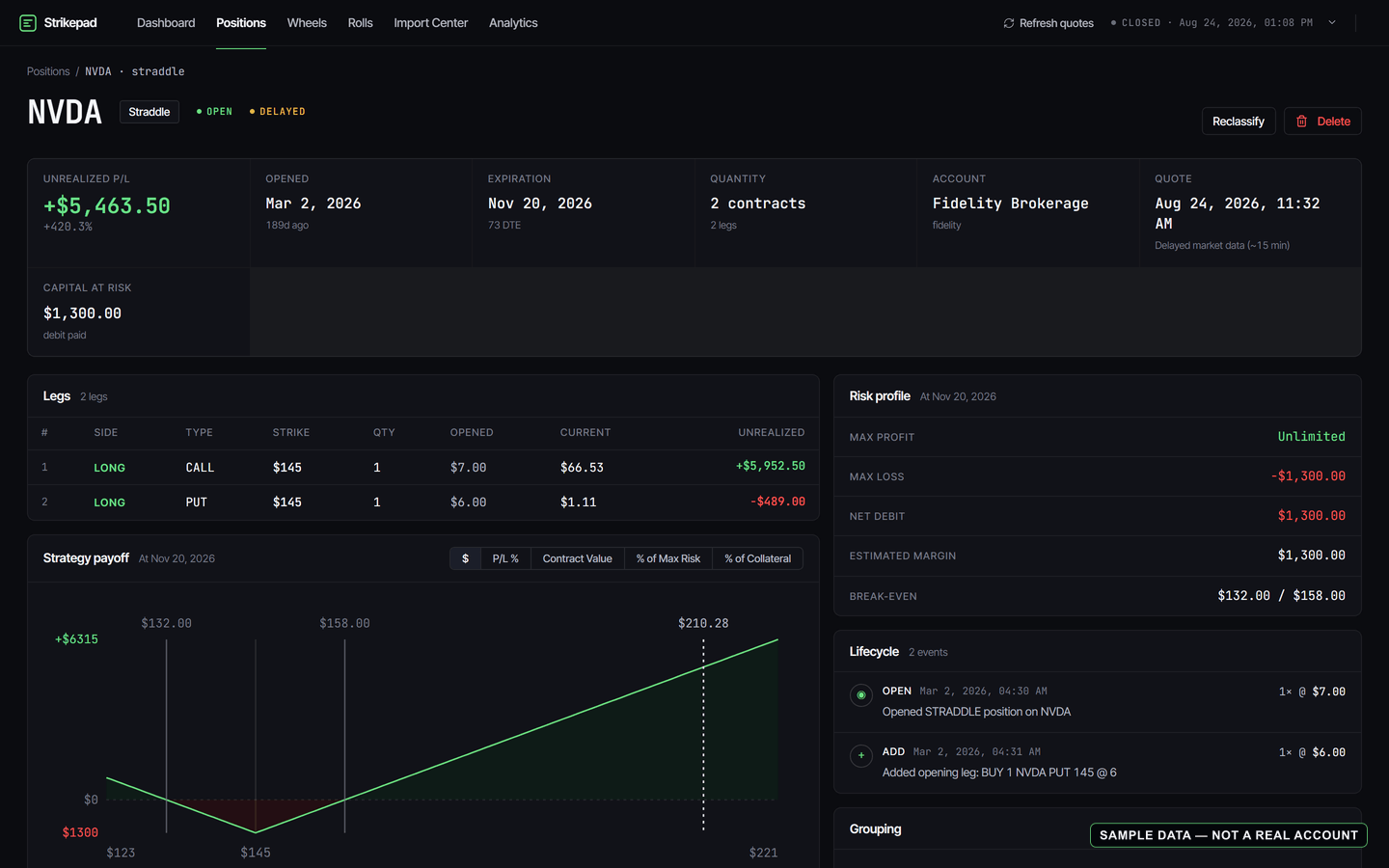The image size is (1389, 868).
Task: Switch payoff chart to % of Collateral
Action: tap(758, 558)
